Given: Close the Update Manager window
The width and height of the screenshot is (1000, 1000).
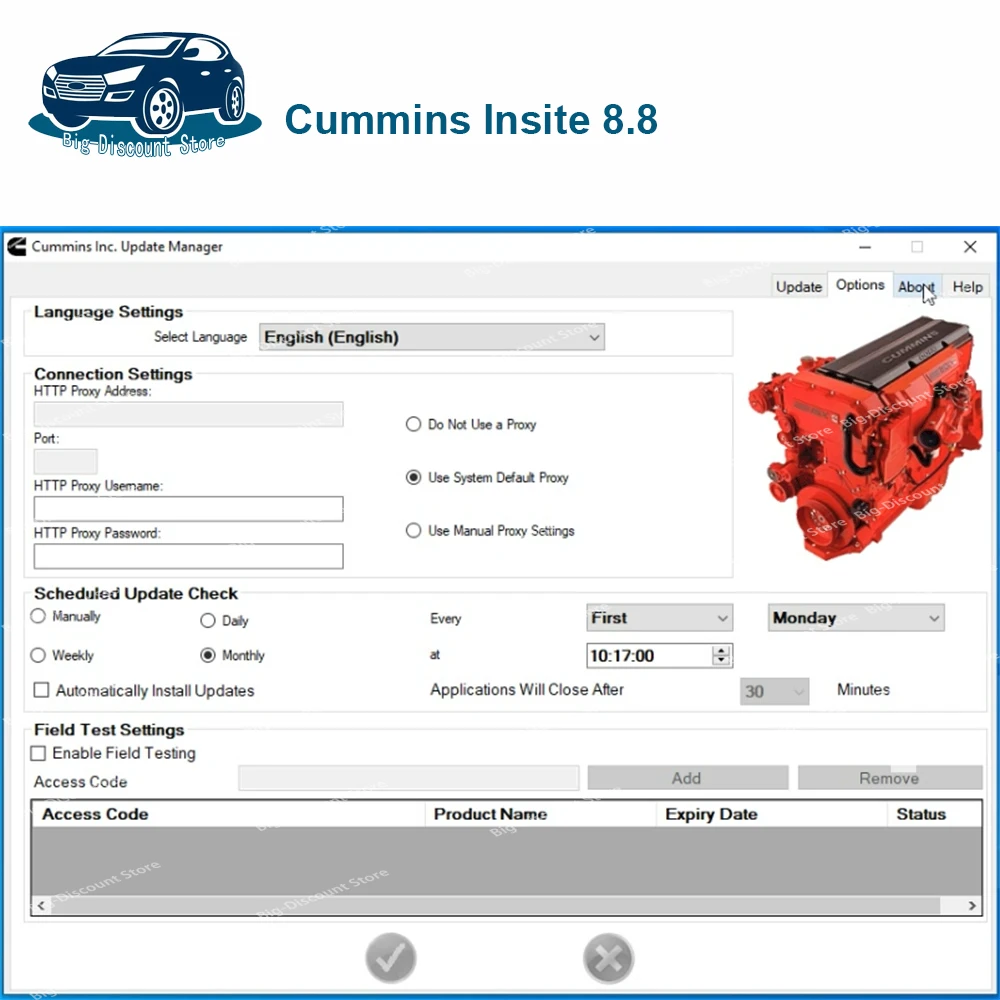Looking at the screenshot, I should [x=970, y=247].
